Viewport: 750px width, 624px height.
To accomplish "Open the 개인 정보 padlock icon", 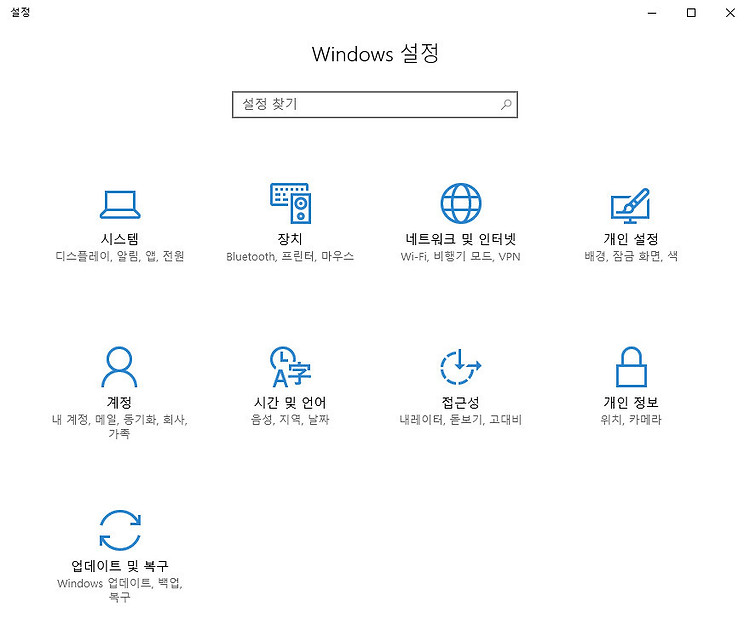I will pos(631,367).
